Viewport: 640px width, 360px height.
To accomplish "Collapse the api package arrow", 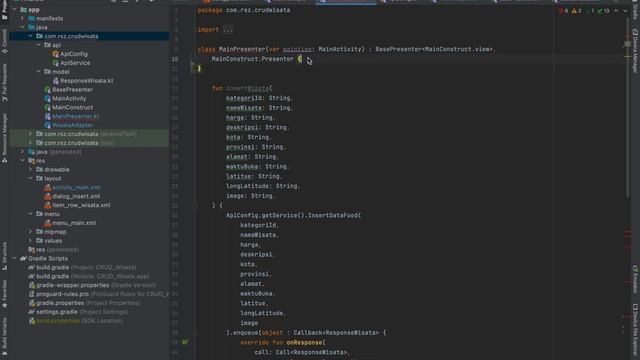I will tap(38, 45).
